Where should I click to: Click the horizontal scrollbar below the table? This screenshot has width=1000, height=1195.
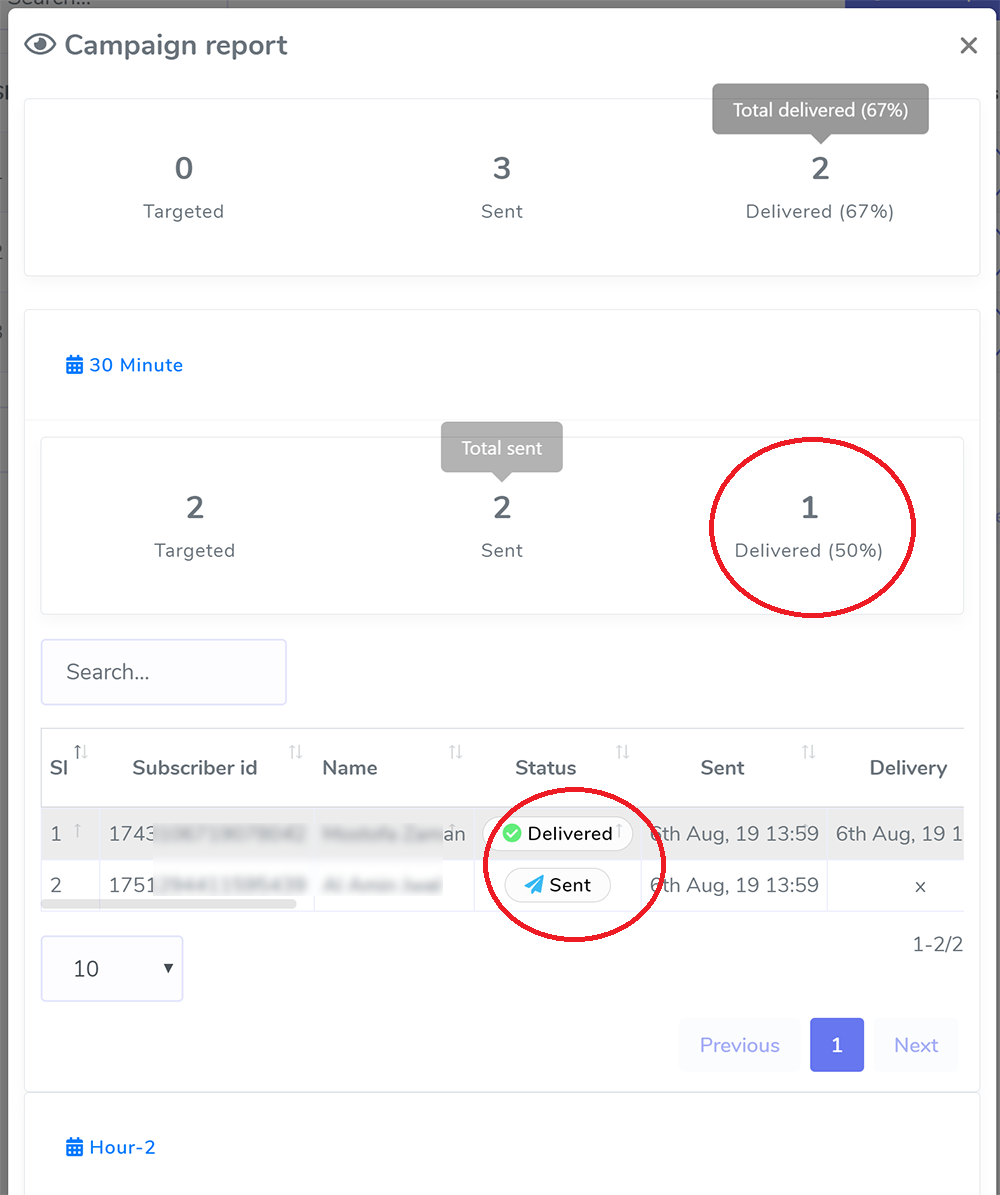coord(170,905)
